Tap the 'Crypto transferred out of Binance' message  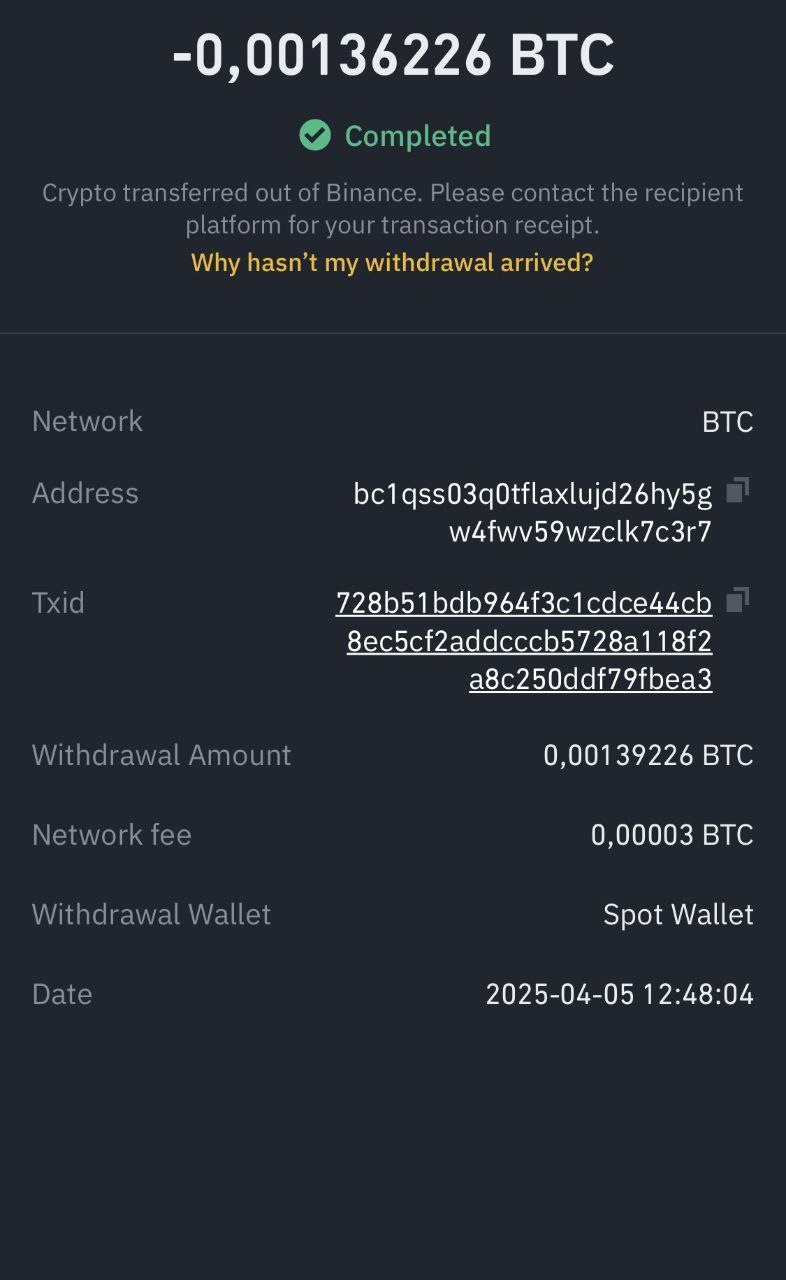[x=393, y=209]
